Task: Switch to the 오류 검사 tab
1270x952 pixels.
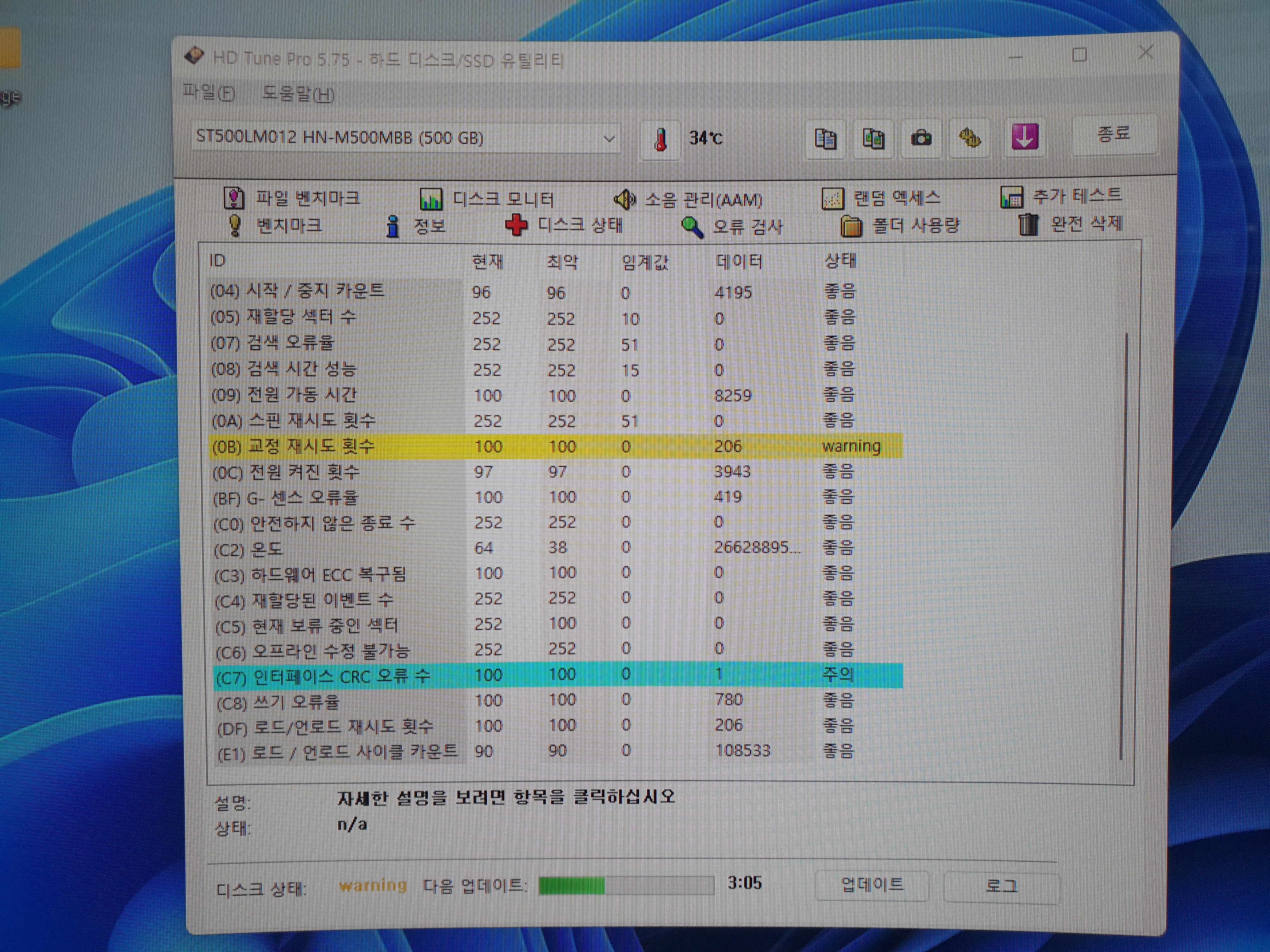Action: [732, 227]
